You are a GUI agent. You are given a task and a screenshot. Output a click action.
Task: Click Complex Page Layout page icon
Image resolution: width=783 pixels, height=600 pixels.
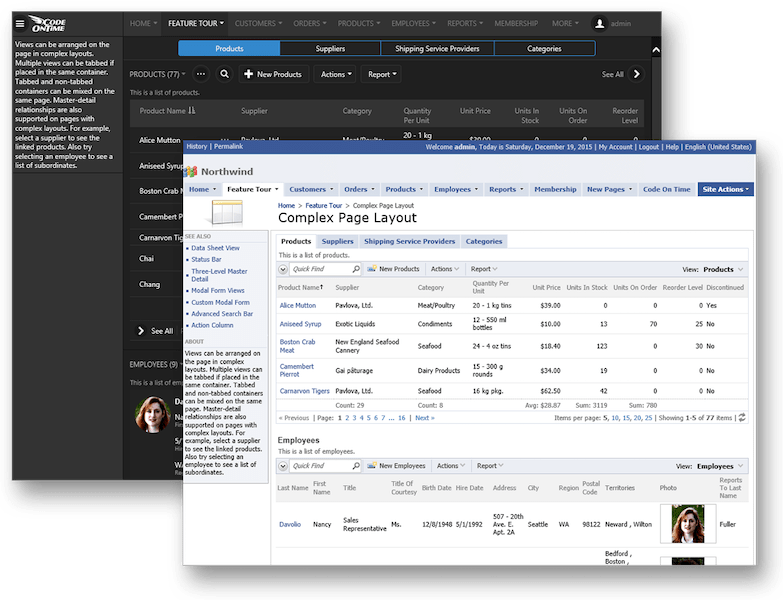(x=227, y=213)
